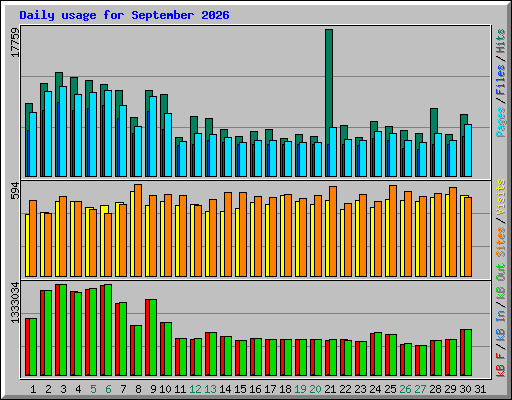This screenshot has height=400, width=512.
Task: Select day 14 on the x-axis
Action: tap(225, 389)
